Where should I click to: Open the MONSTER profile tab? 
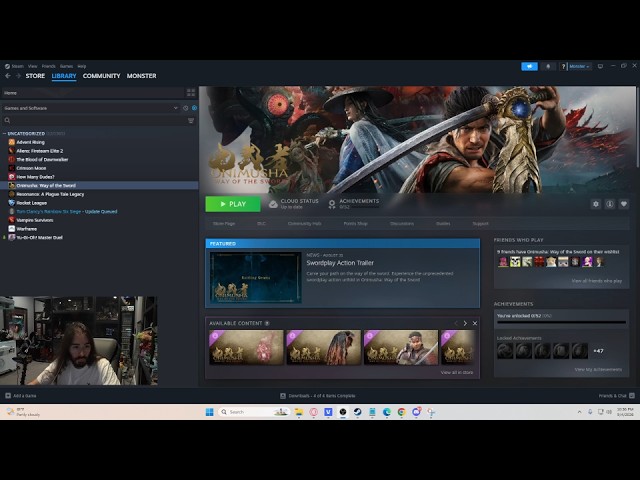pyautogui.click(x=142, y=76)
